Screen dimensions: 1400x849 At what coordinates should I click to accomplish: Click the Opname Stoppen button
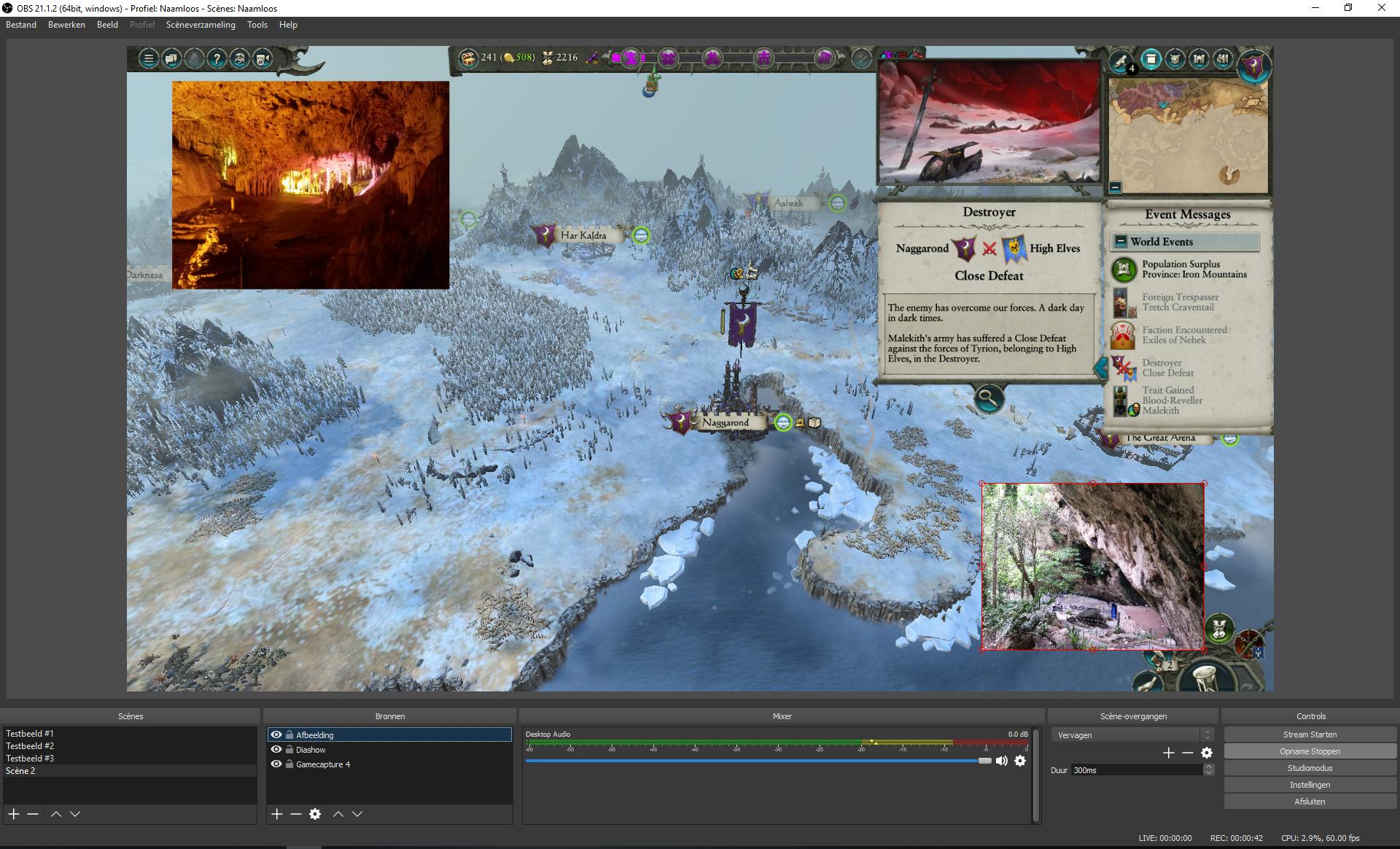click(1310, 751)
